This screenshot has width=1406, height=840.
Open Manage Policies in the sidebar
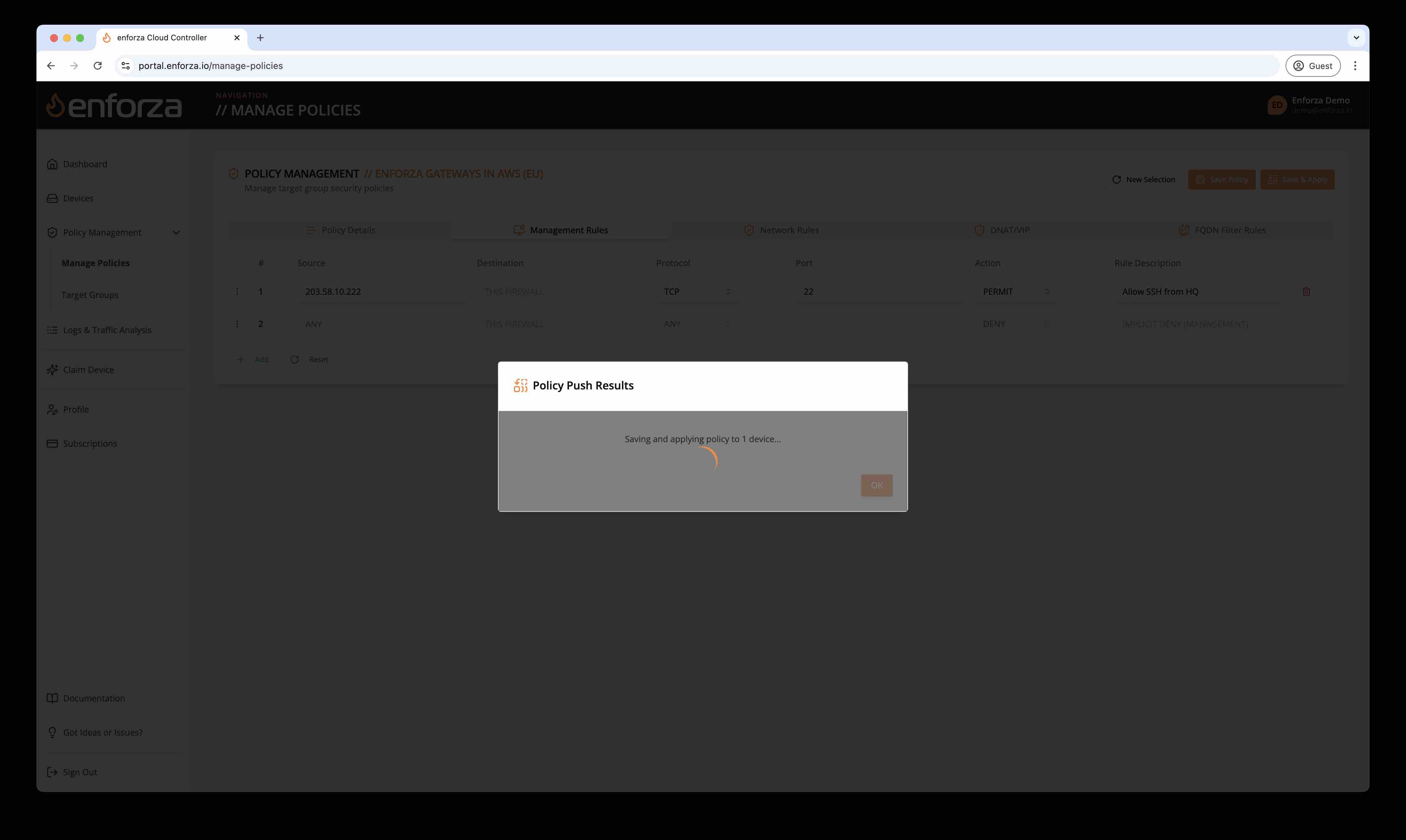point(96,263)
